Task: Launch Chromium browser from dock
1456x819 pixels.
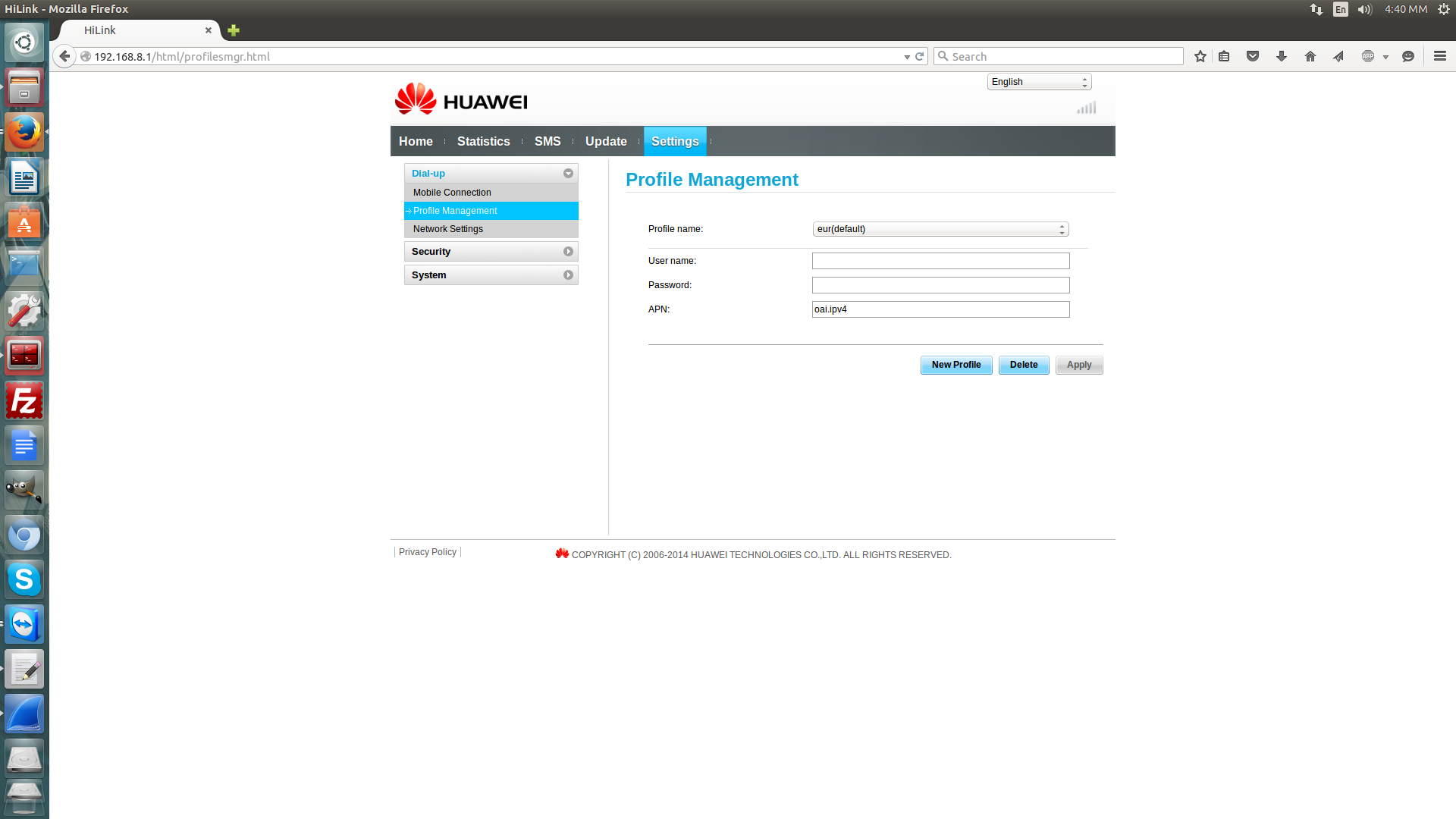Action: (x=24, y=535)
